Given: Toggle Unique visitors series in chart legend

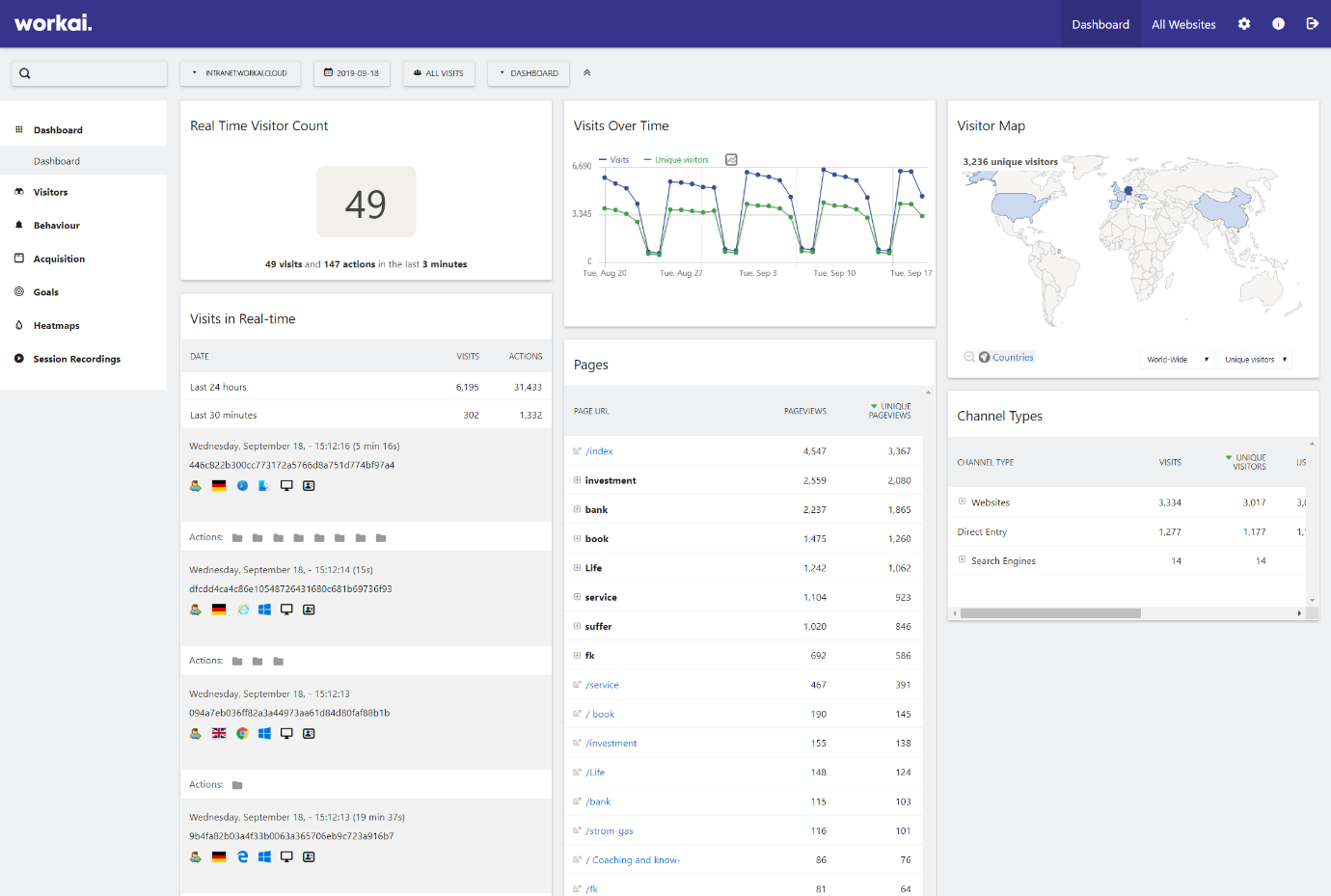Looking at the screenshot, I should [676, 160].
